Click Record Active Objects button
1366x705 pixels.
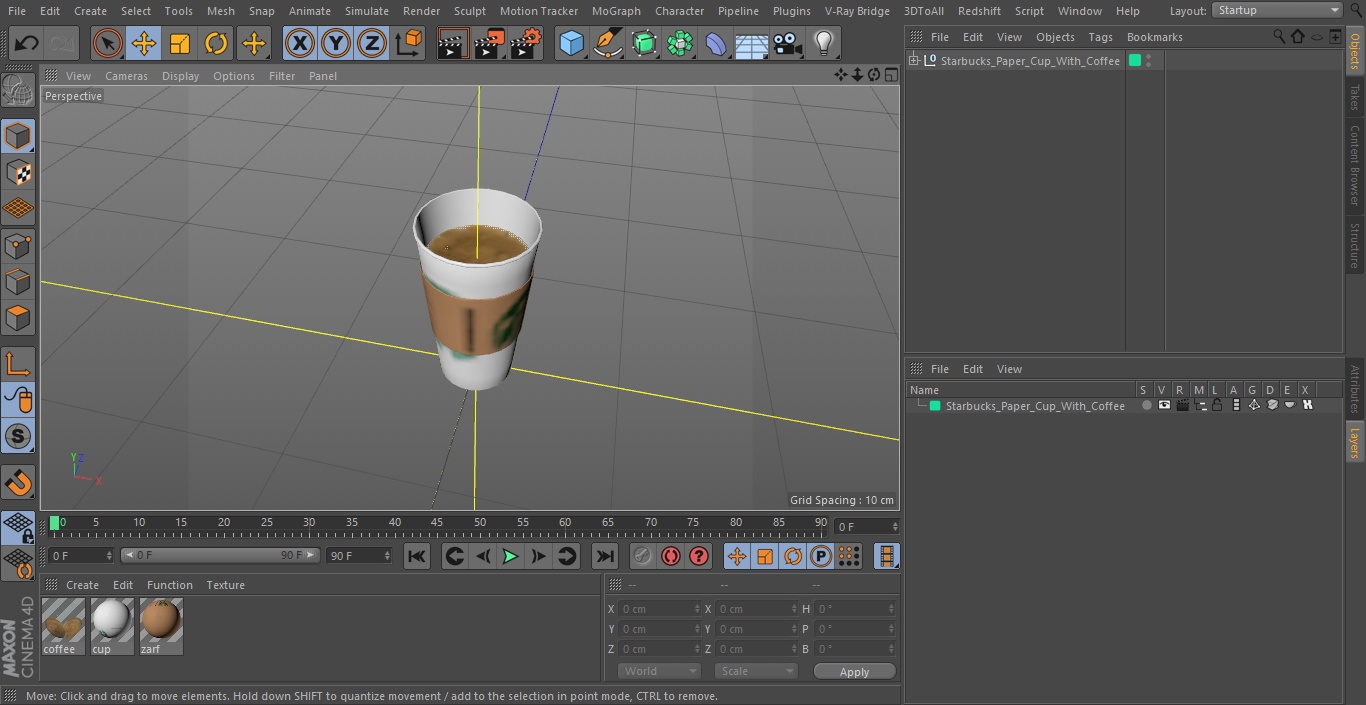(643, 556)
